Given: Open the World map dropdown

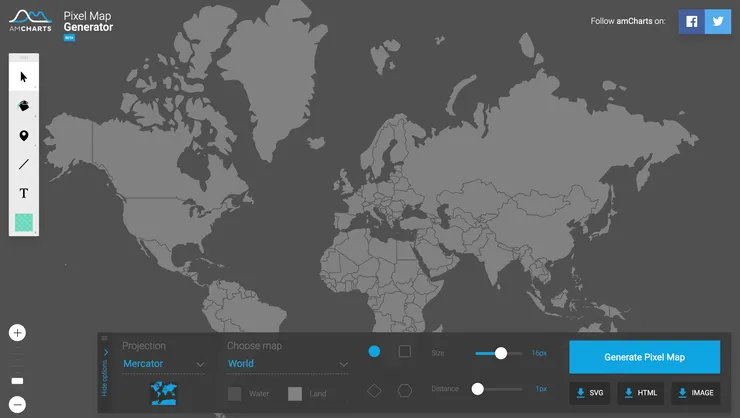Looking at the screenshot, I should pos(287,364).
